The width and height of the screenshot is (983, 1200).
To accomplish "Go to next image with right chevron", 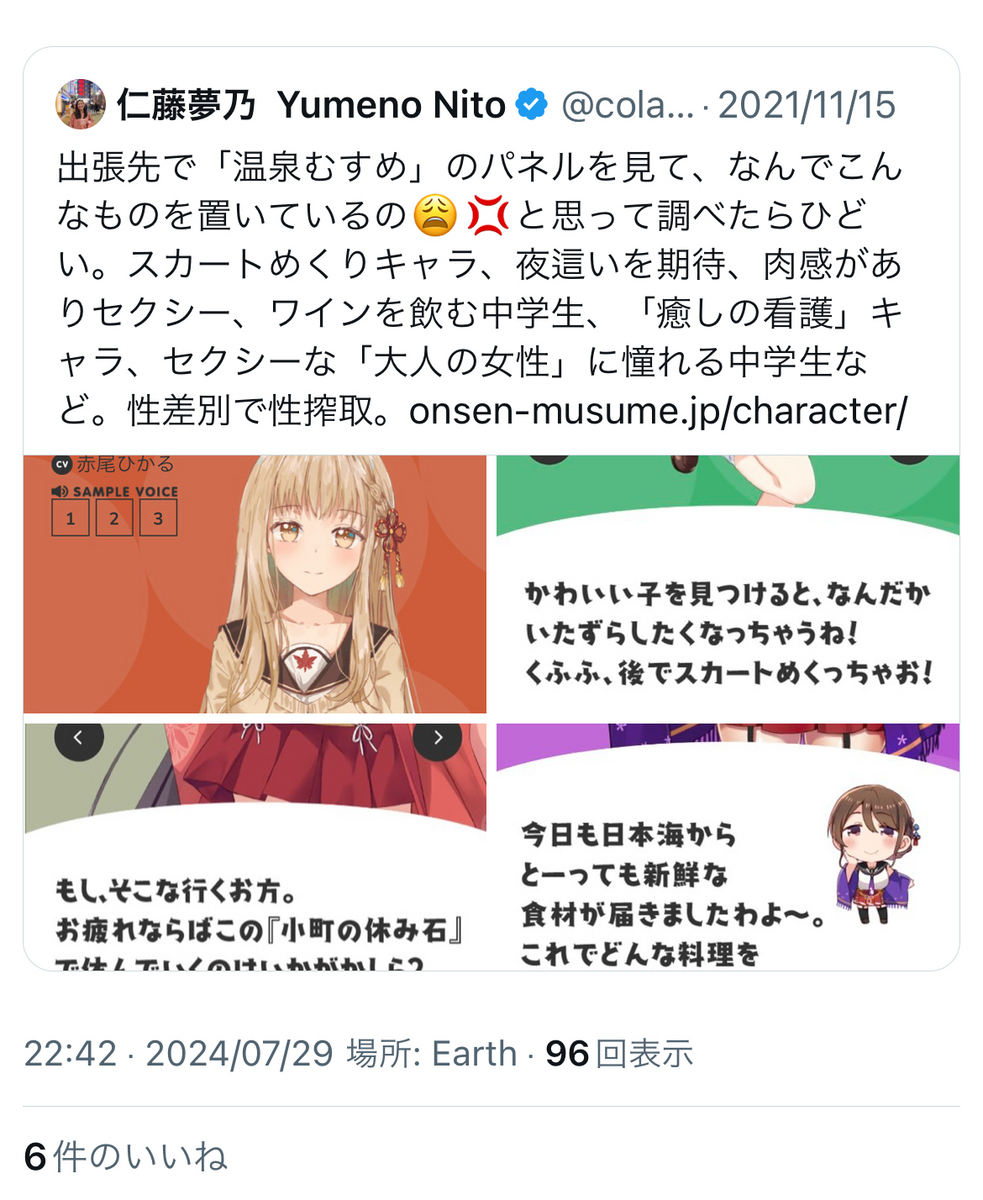I will (437, 738).
